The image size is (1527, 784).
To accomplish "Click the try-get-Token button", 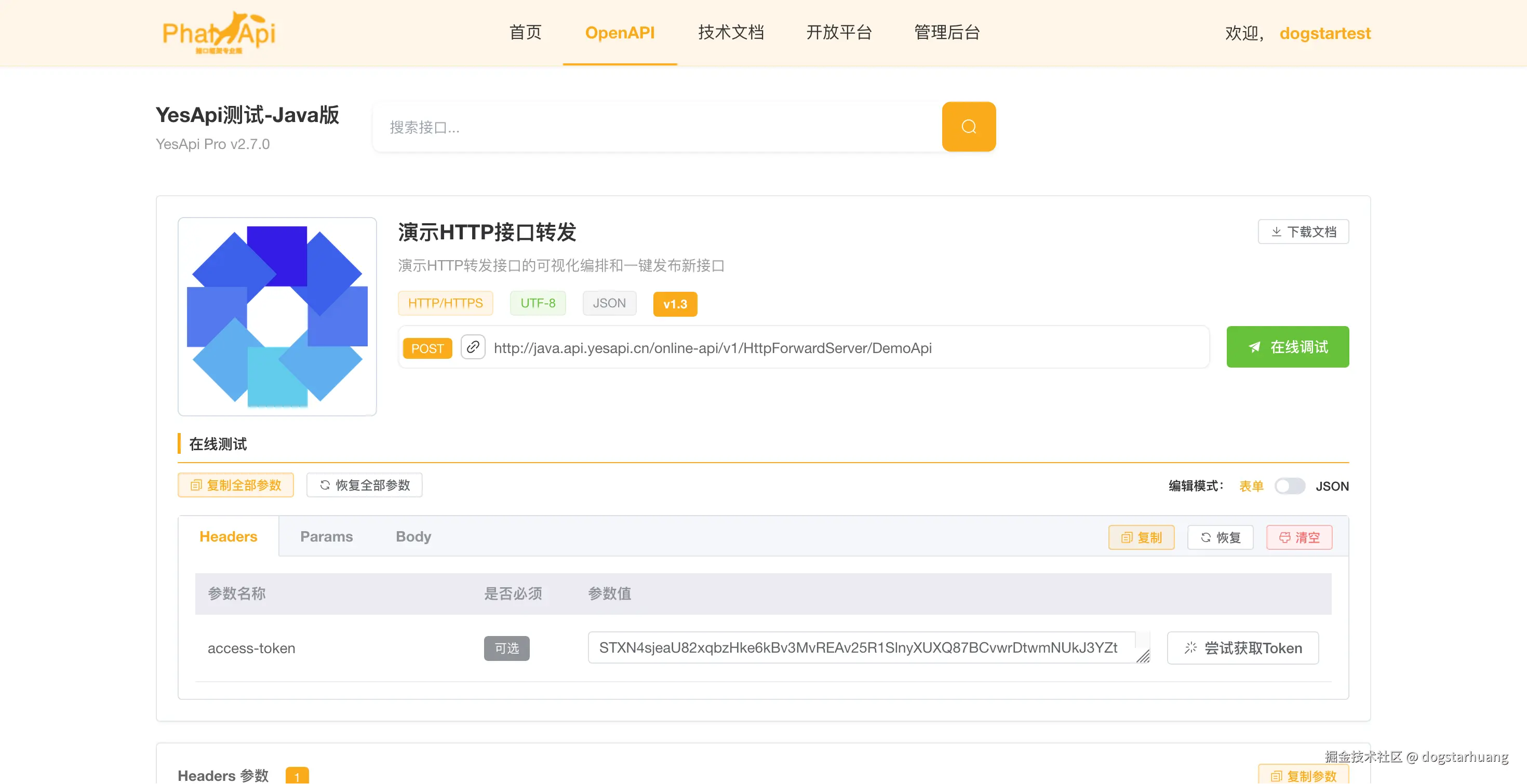I will pos(1242,648).
